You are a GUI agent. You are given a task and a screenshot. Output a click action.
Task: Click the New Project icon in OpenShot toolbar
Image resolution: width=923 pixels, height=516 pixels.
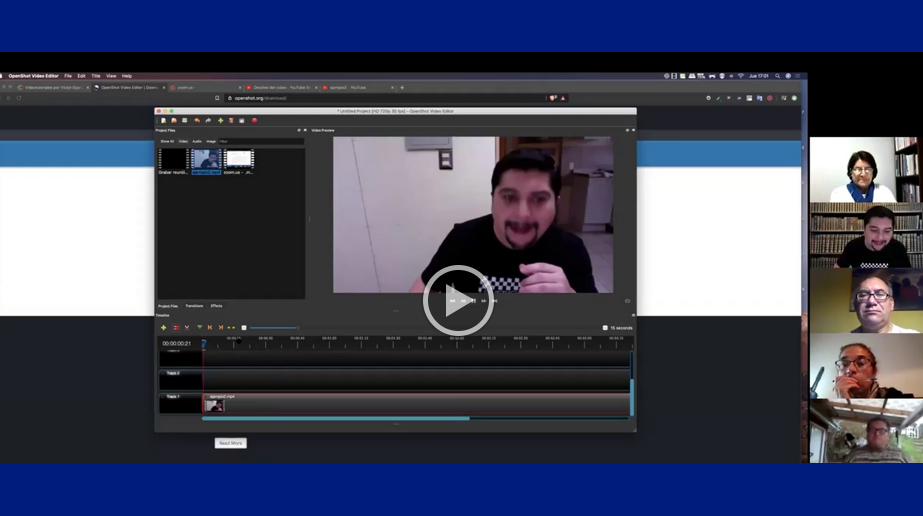click(x=164, y=121)
